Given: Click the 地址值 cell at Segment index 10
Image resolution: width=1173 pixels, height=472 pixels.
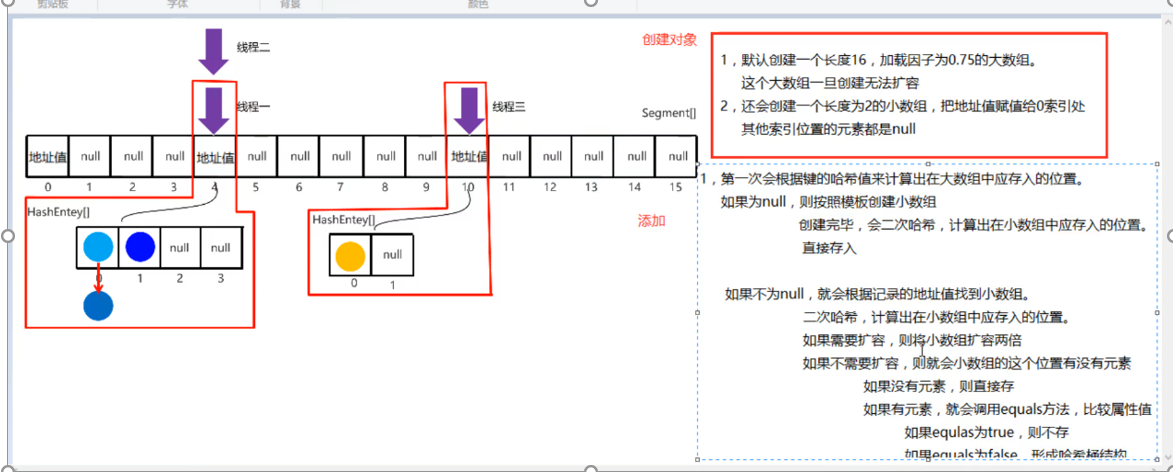Looking at the screenshot, I should coord(469,157).
